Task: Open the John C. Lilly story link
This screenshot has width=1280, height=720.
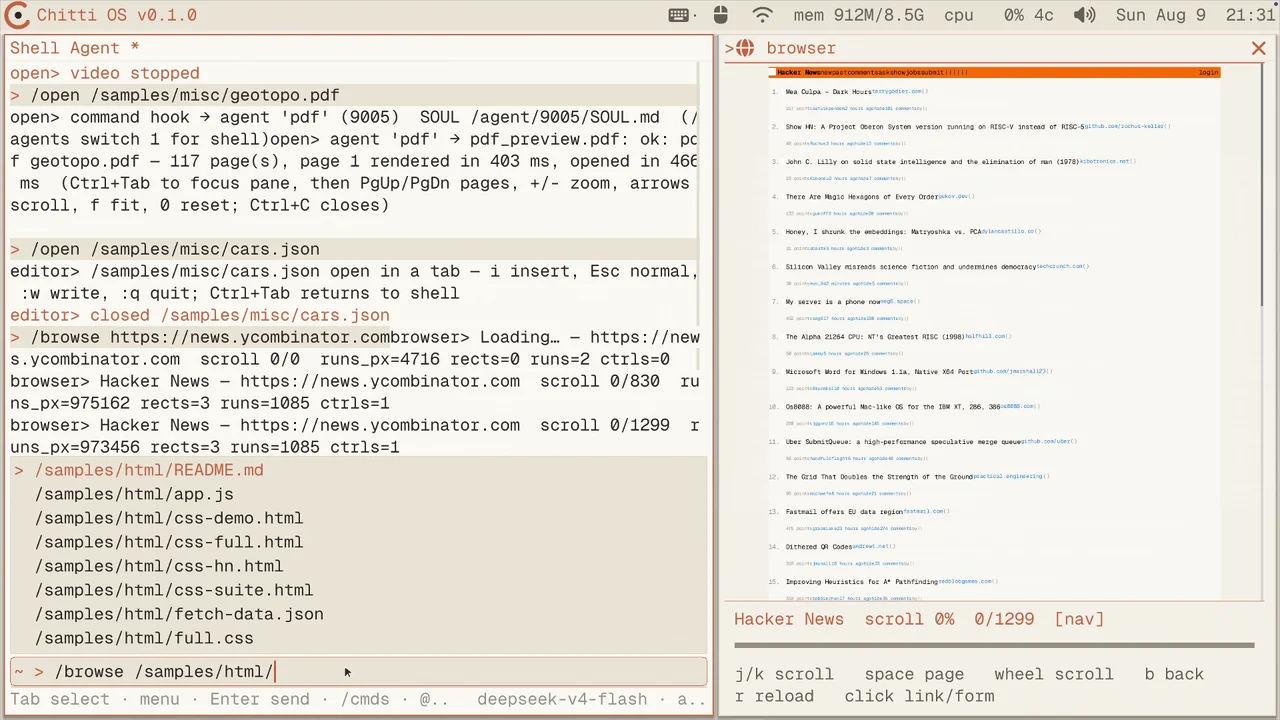Action: point(932,162)
